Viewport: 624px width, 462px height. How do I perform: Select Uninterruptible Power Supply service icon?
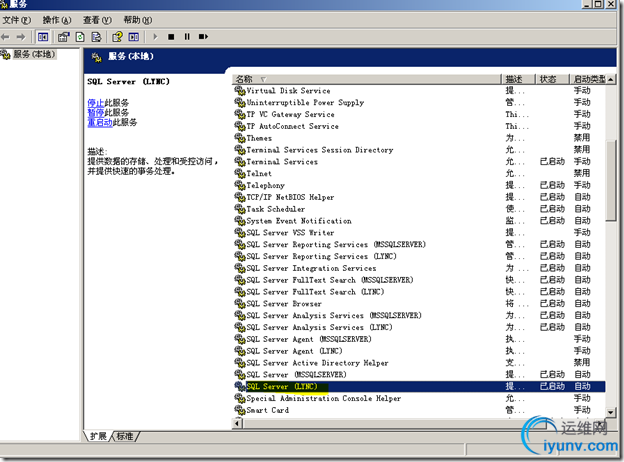pos(240,103)
